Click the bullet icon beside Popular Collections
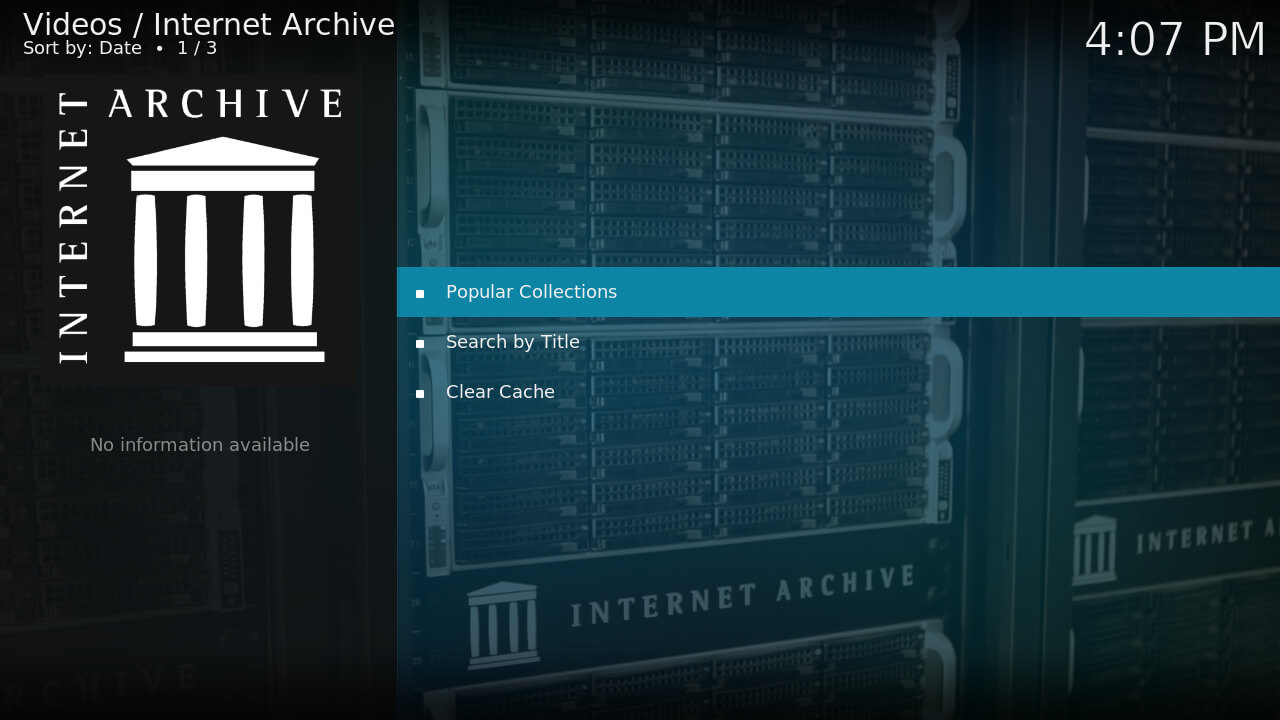Screen dimensions: 1280x720 click(420, 293)
